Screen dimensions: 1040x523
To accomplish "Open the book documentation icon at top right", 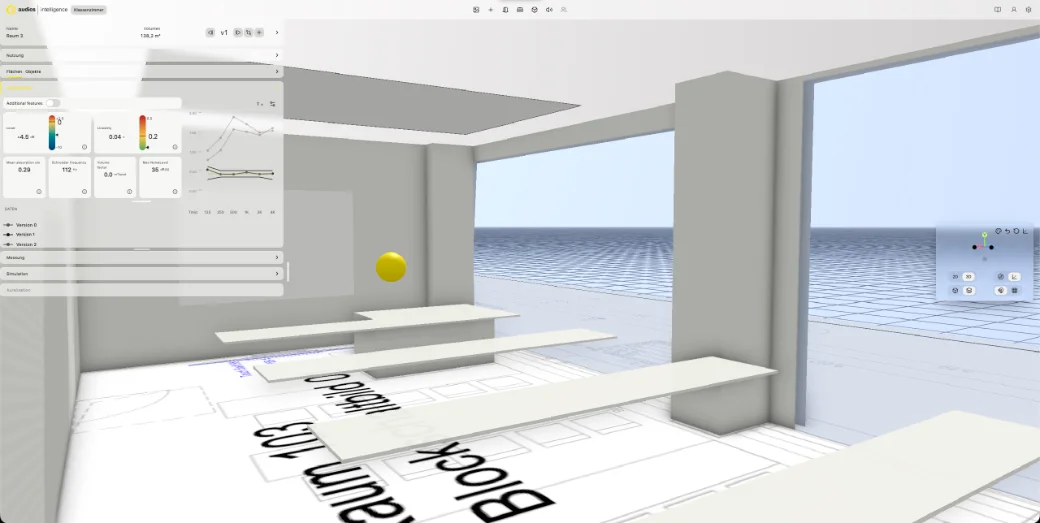I will 998,10.
